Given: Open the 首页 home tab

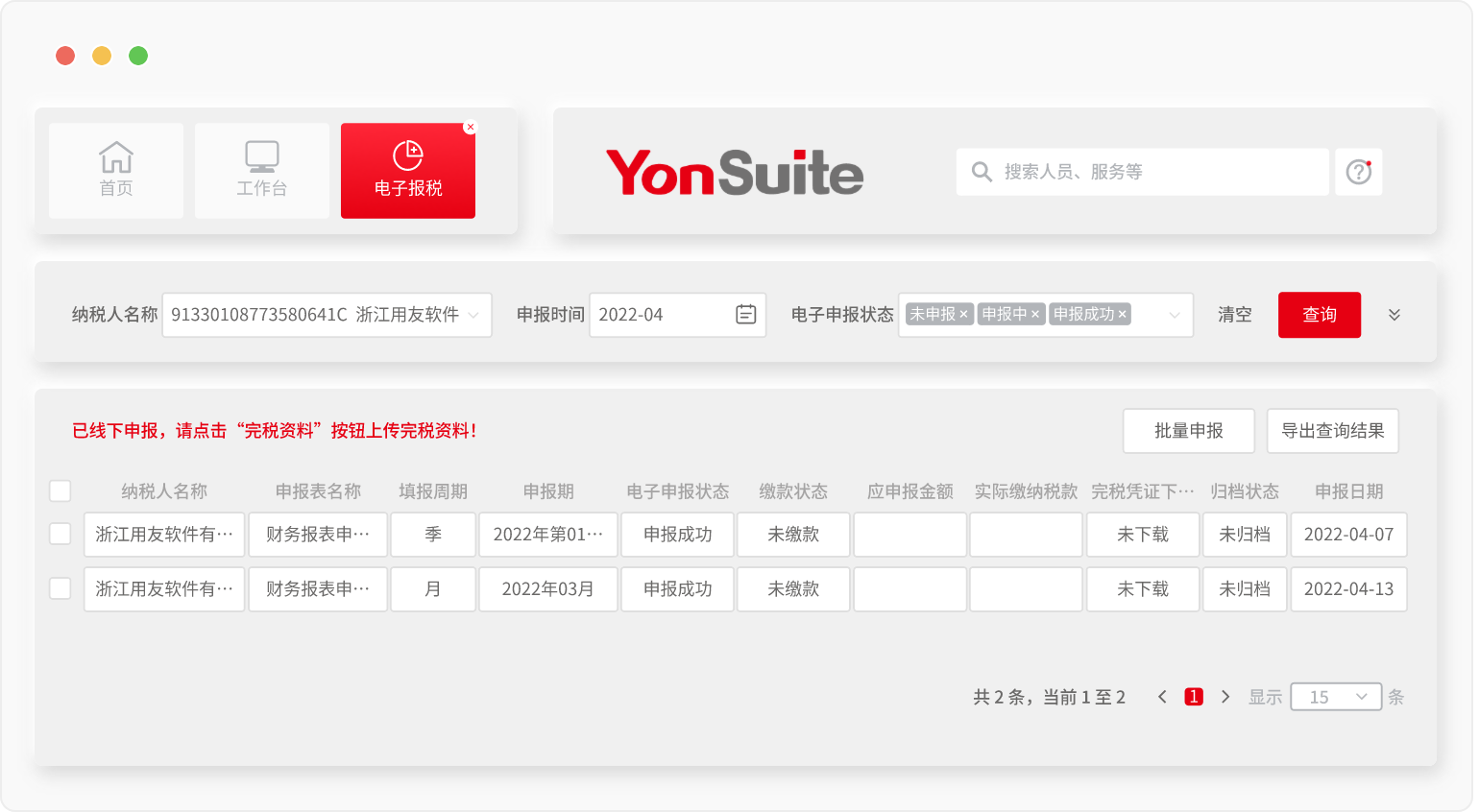Looking at the screenshot, I should [x=116, y=170].
